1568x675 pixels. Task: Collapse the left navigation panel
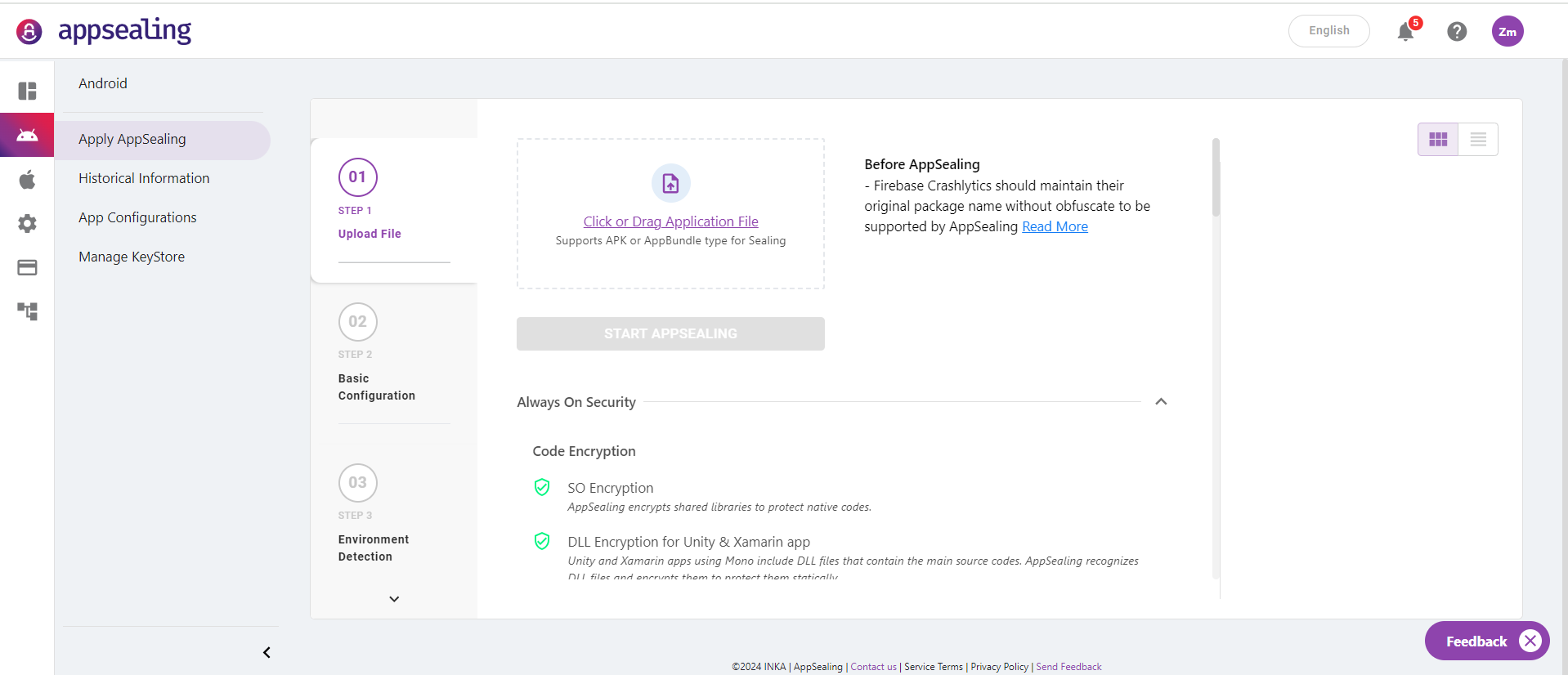point(267,652)
